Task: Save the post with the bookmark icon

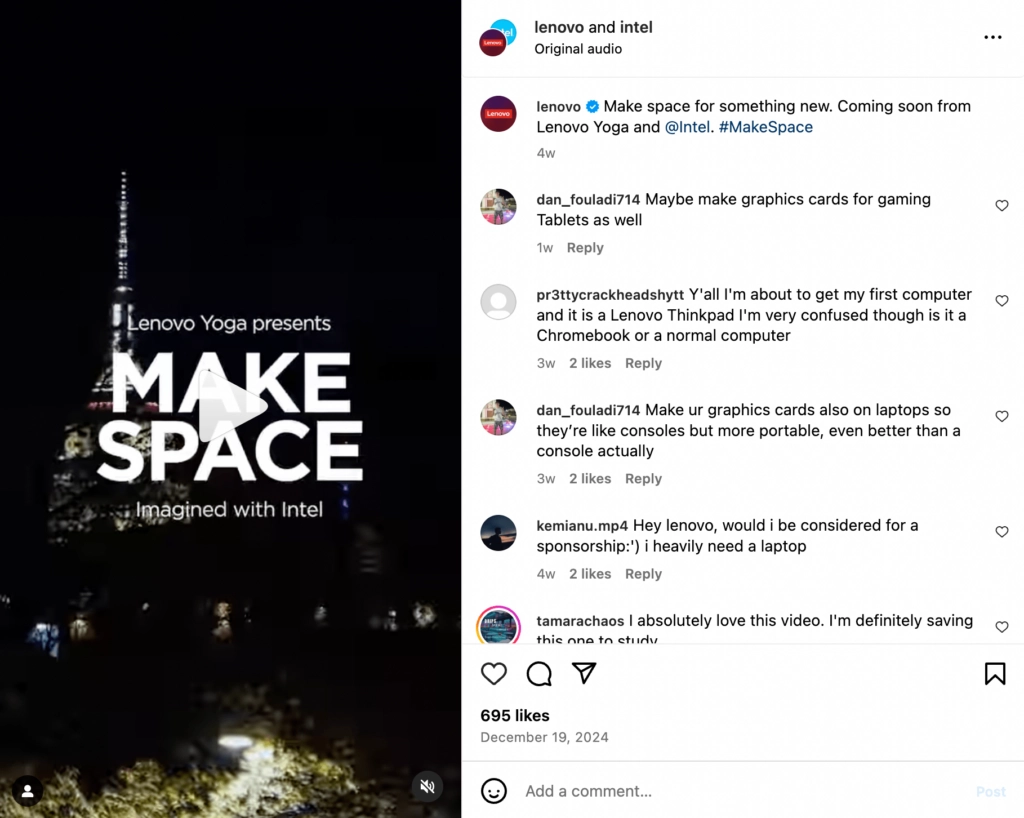Action: tap(995, 674)
